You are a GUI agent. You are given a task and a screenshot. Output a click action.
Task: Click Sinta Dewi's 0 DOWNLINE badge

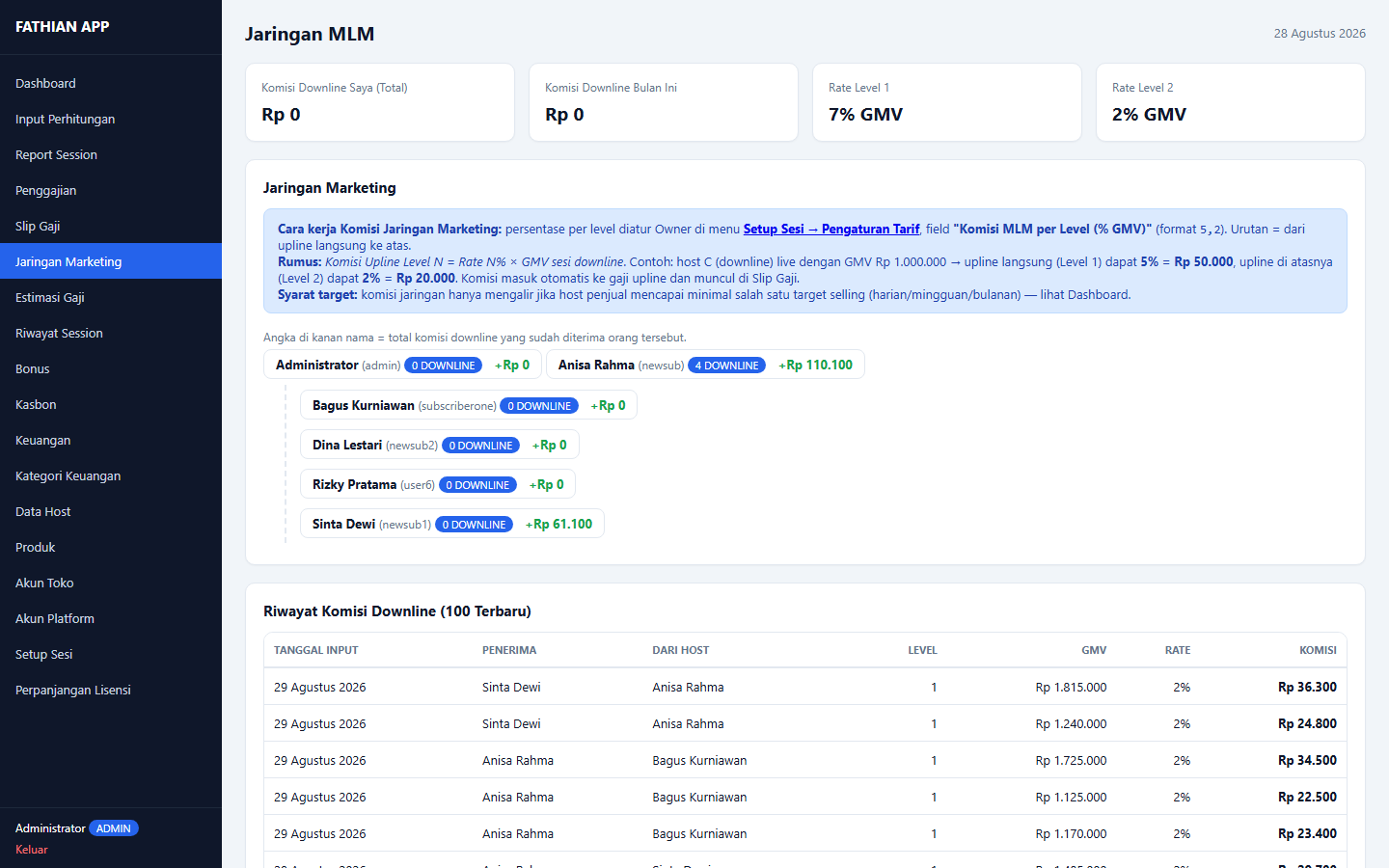click(474, 525)
